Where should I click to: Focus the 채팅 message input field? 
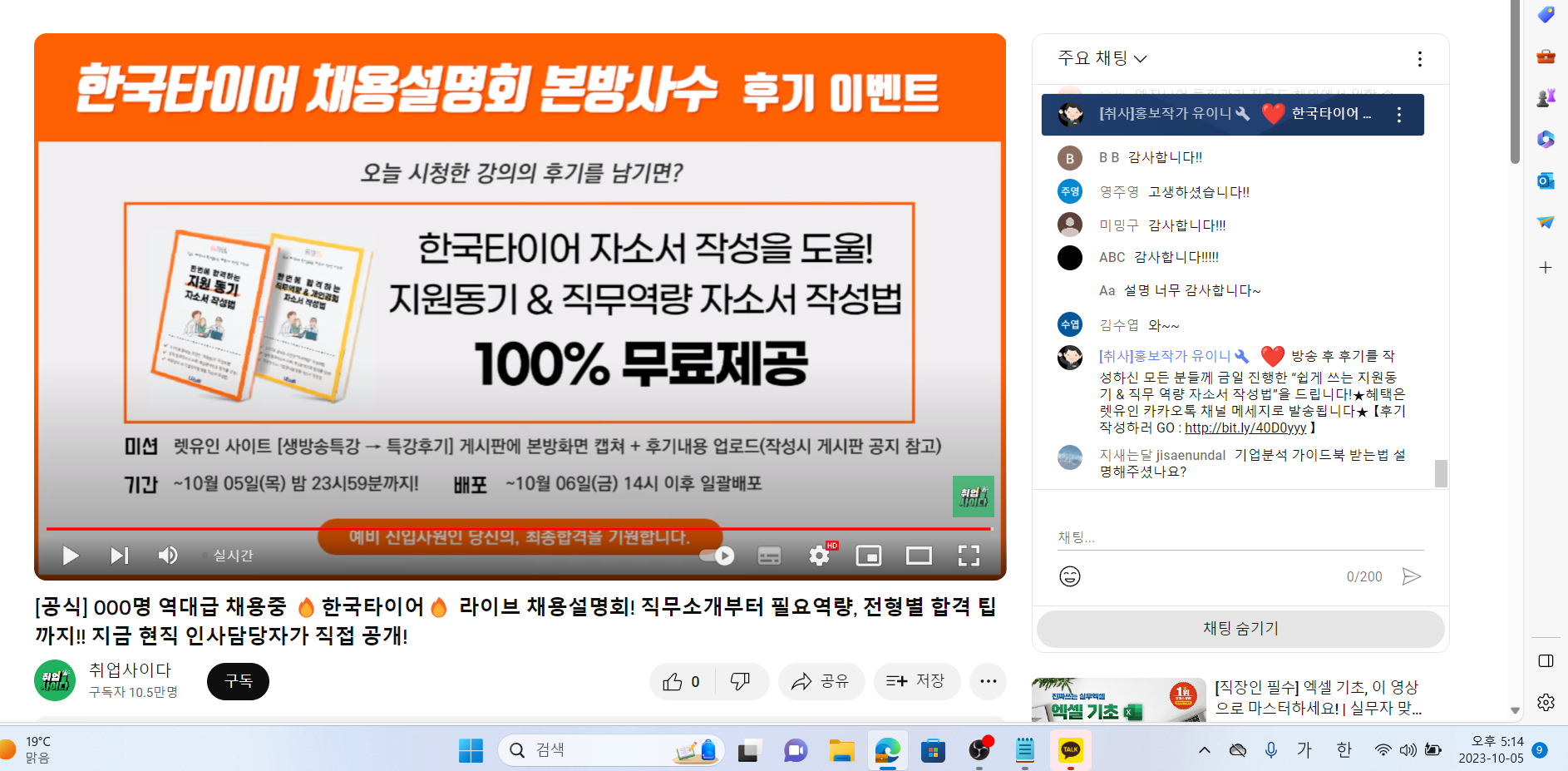1240,537
